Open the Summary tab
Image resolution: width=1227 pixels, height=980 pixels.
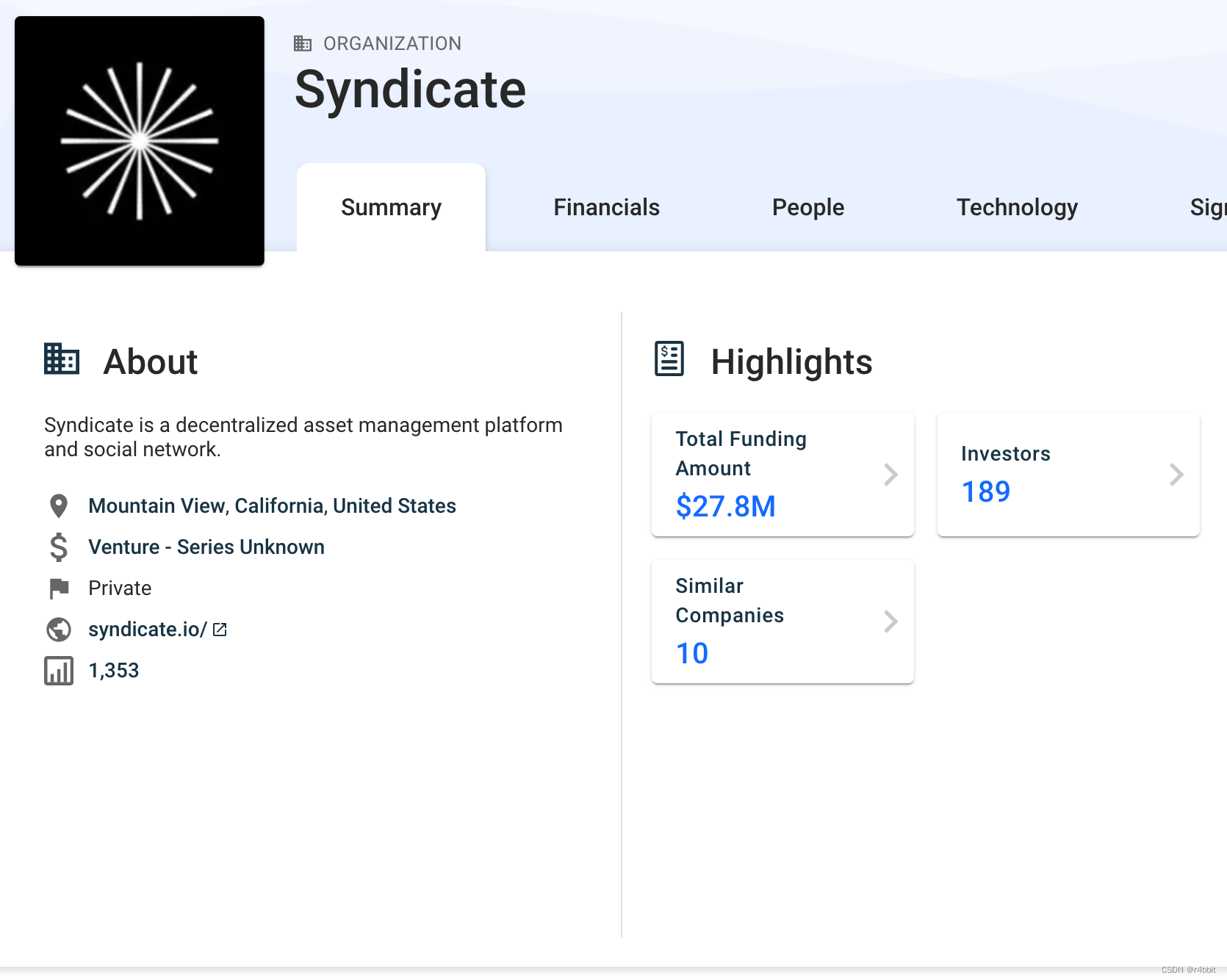391,207
